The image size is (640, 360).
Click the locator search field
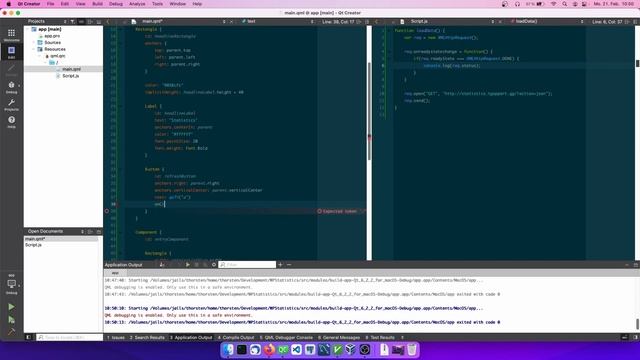(x=69, y=337)
